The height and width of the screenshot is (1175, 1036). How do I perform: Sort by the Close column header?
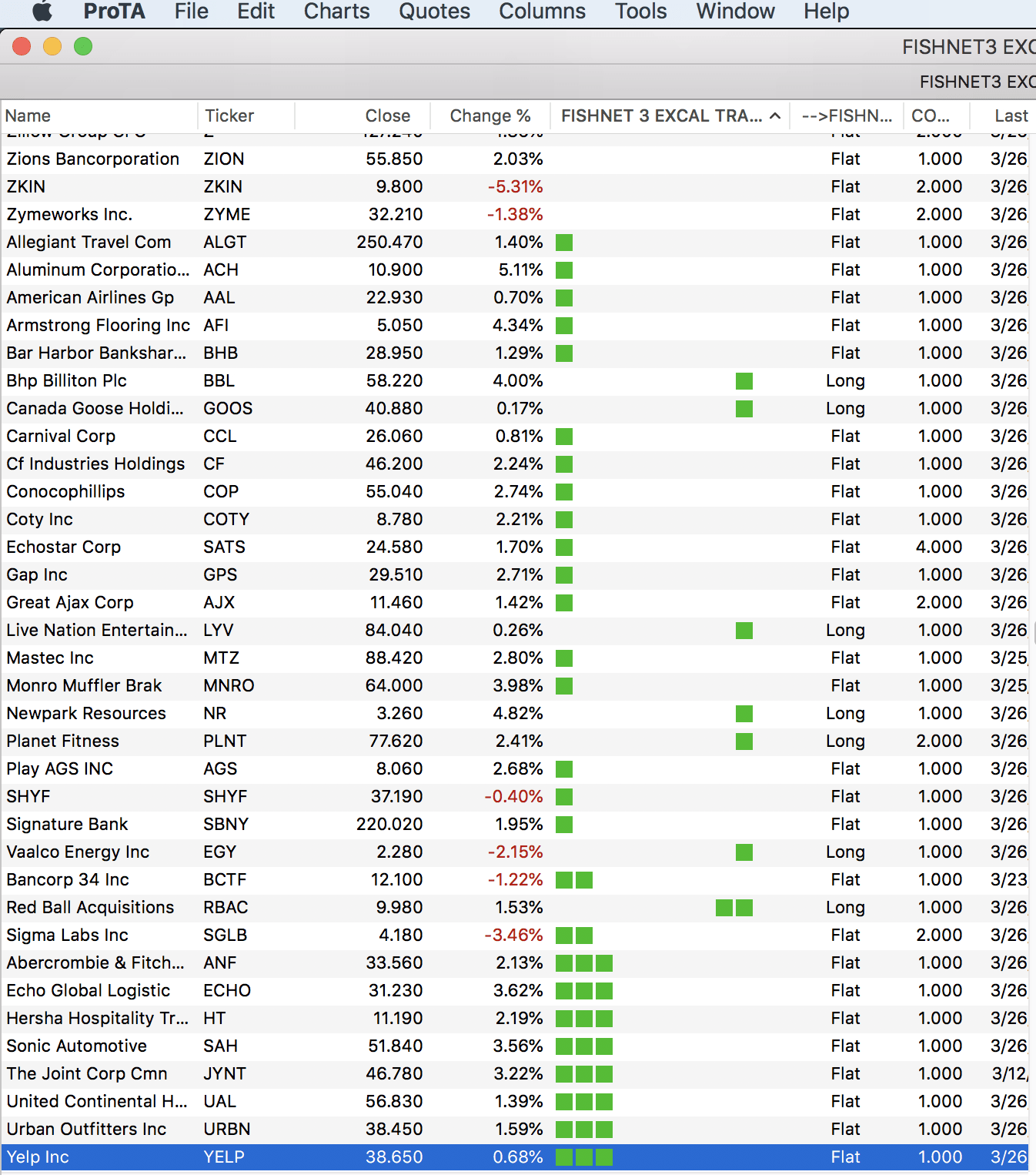(363, 116)
